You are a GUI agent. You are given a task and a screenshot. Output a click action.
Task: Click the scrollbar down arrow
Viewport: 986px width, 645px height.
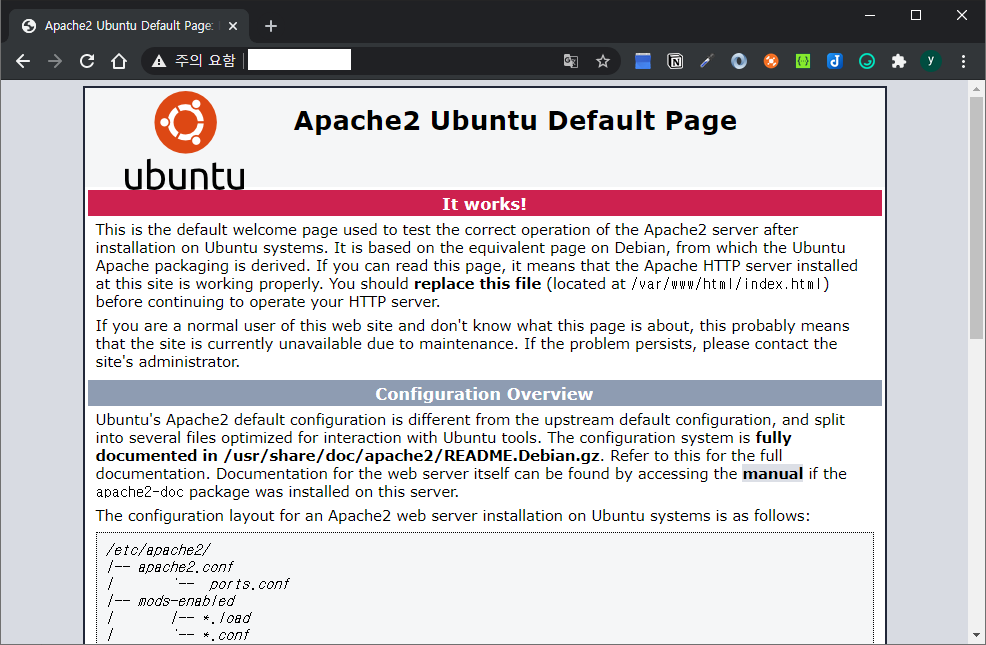click(976, 635)
